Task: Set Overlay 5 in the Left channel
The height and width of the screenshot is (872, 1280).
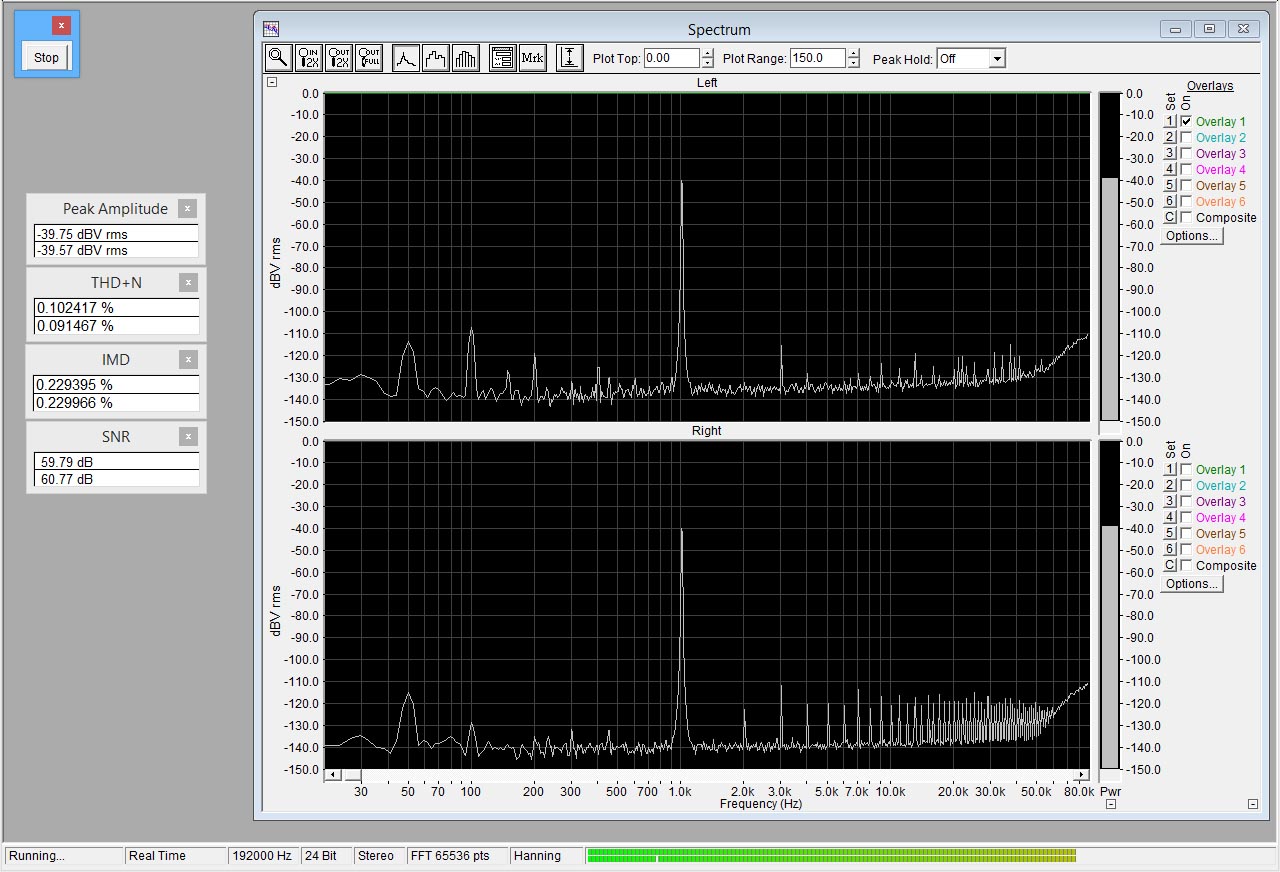Action: pyautogui.click(x=1170, y=185)
